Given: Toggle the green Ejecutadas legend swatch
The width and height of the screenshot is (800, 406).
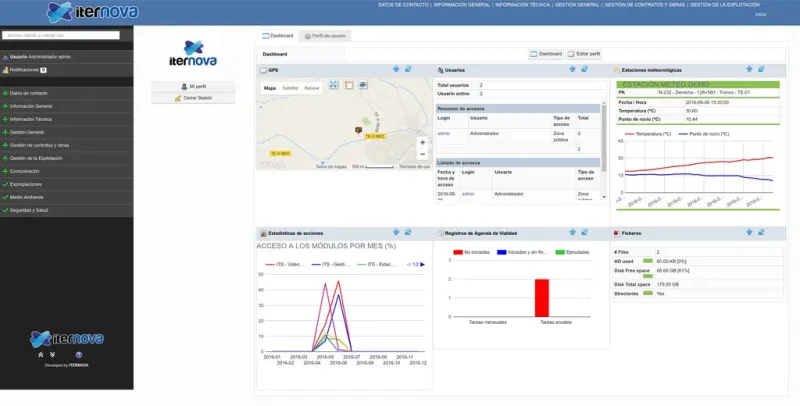Looking at the screenshot, I should tap(560, 252).
